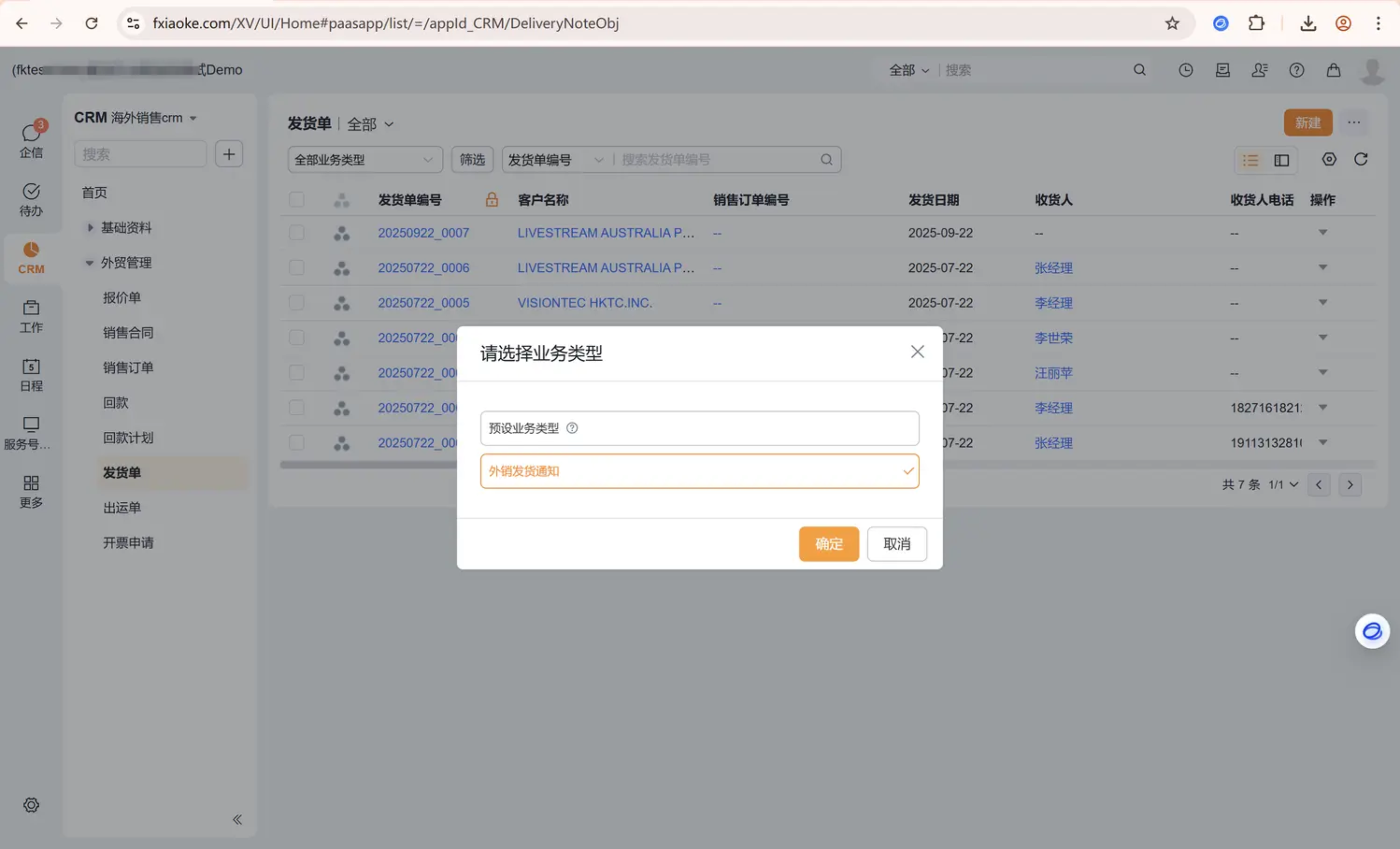
Task: Click the split view layout icon
Action: coord(1281,159)
